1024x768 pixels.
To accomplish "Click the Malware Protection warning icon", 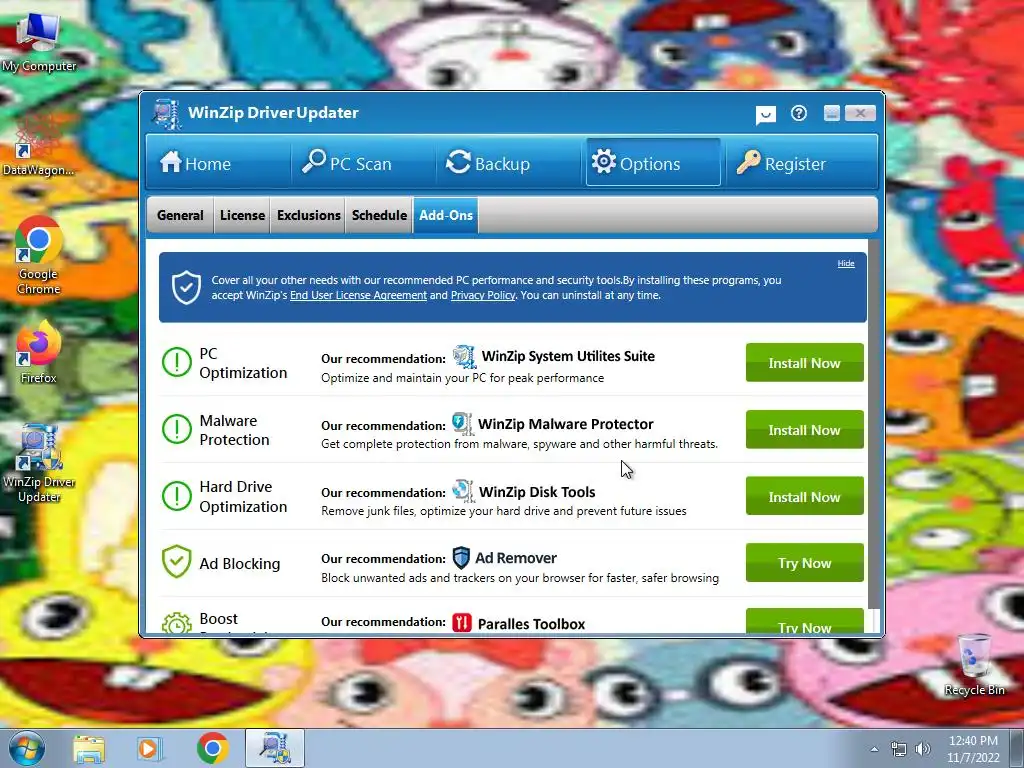I will [176, 429].
